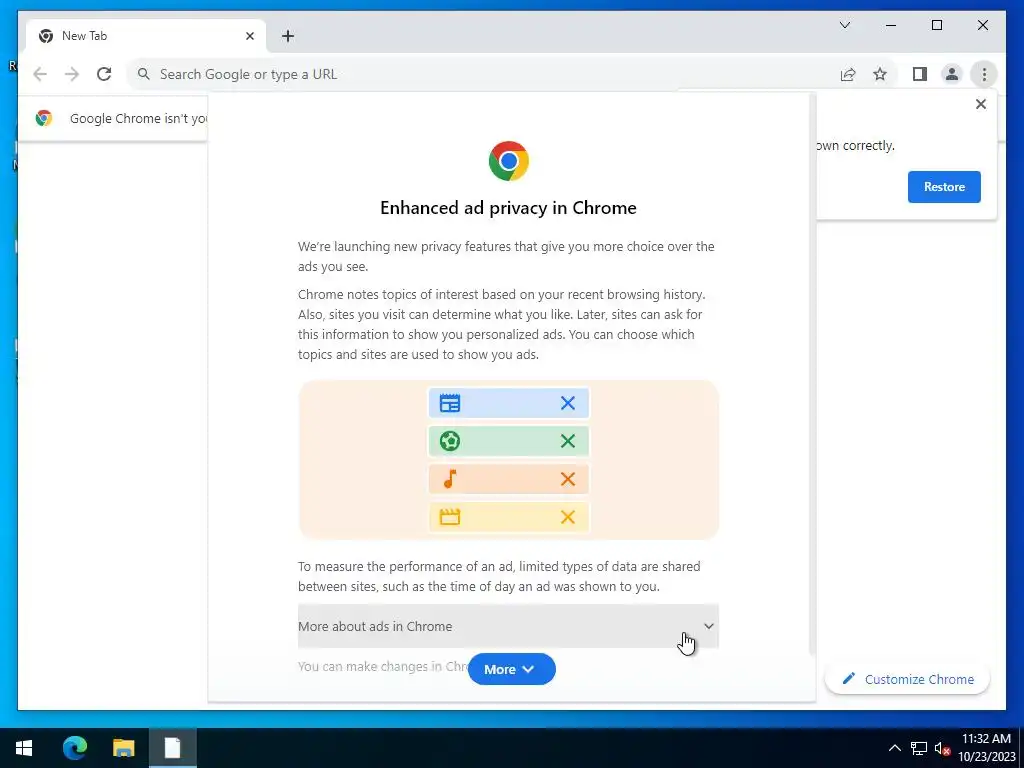Launch Microsoft Edge from the taskbar
This screenshot has height=768, width=1024.
coord(74,748)
